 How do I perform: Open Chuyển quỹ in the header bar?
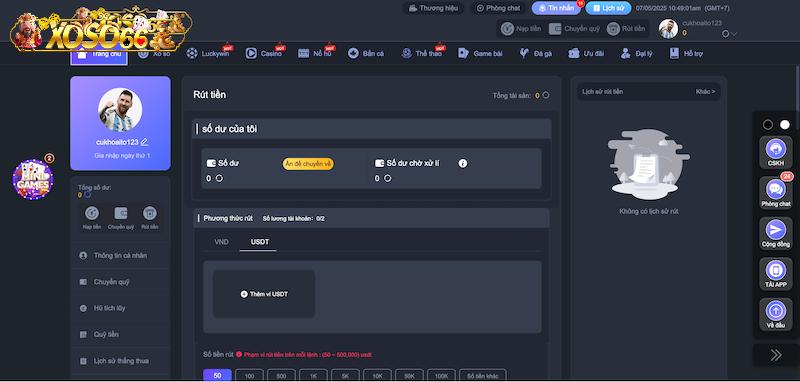[x=574, y=29]
